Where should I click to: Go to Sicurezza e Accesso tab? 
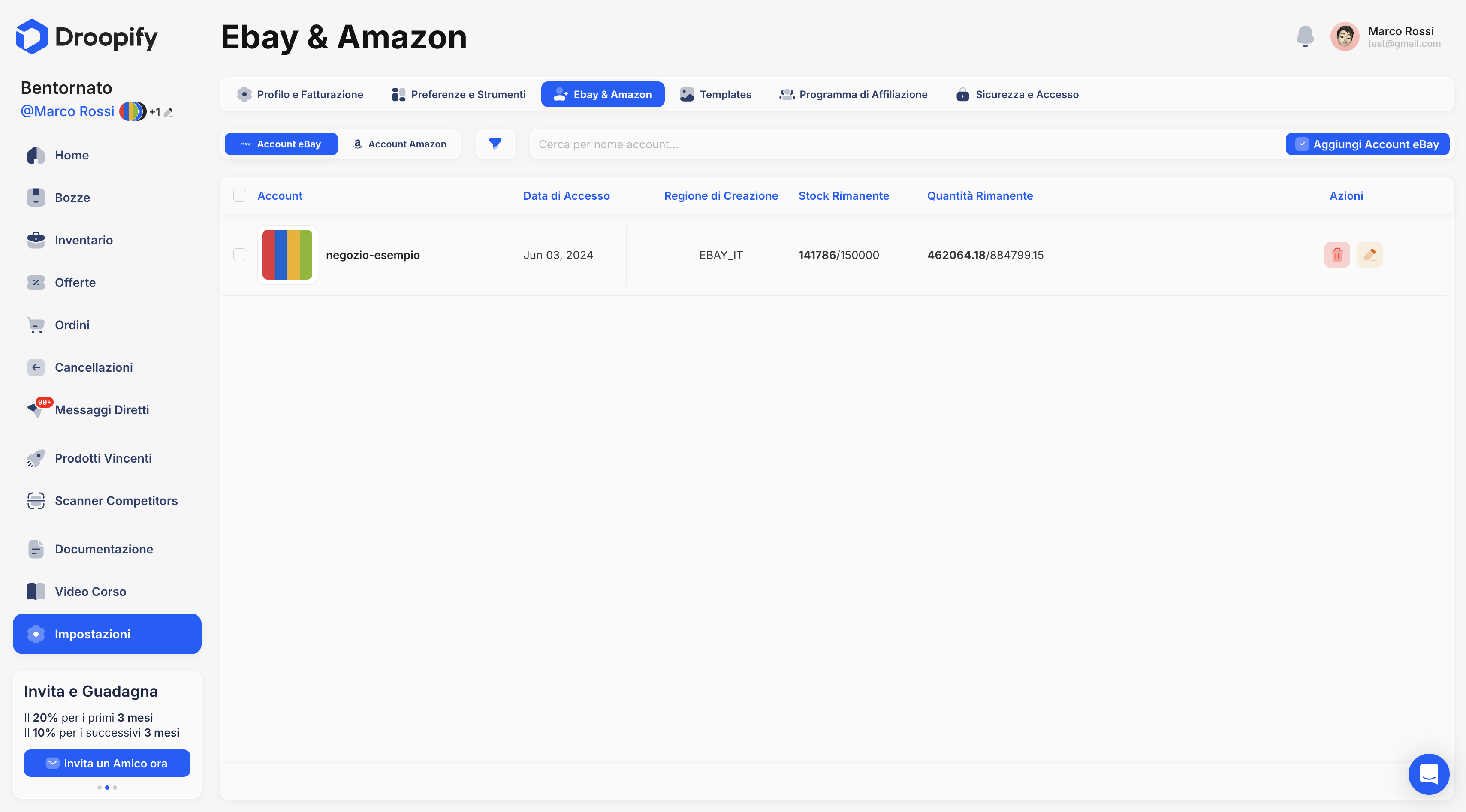(x=1017, y=94)
